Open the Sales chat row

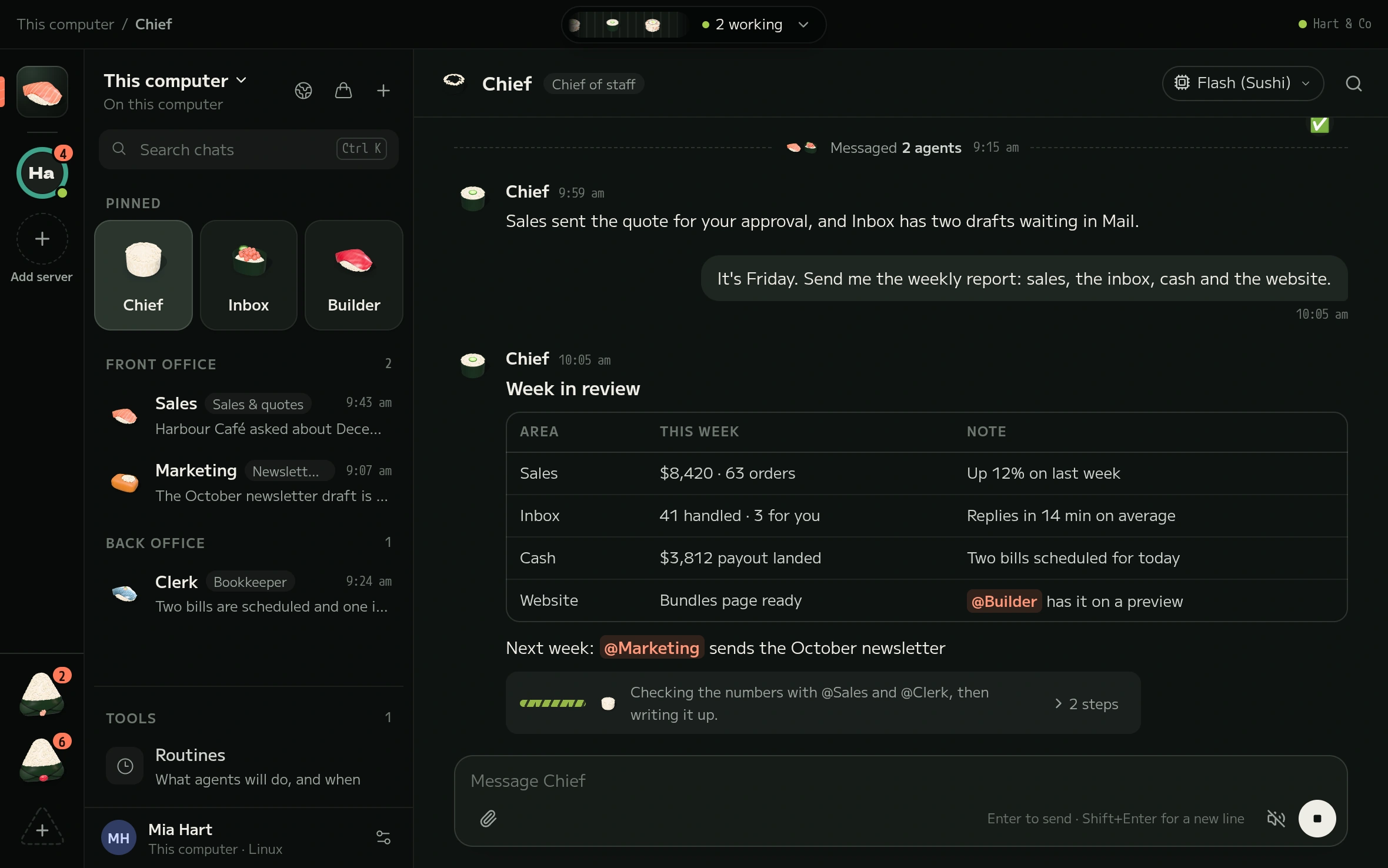[248, 416]
